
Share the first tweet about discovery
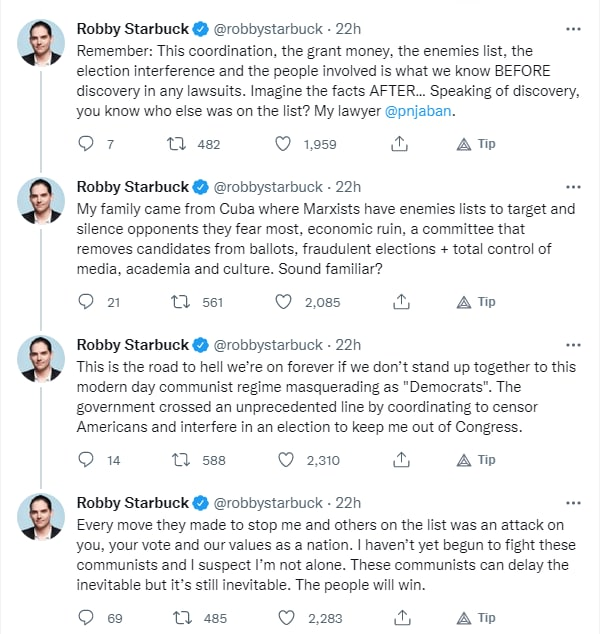pyautogui.click(x=399, y=144)
